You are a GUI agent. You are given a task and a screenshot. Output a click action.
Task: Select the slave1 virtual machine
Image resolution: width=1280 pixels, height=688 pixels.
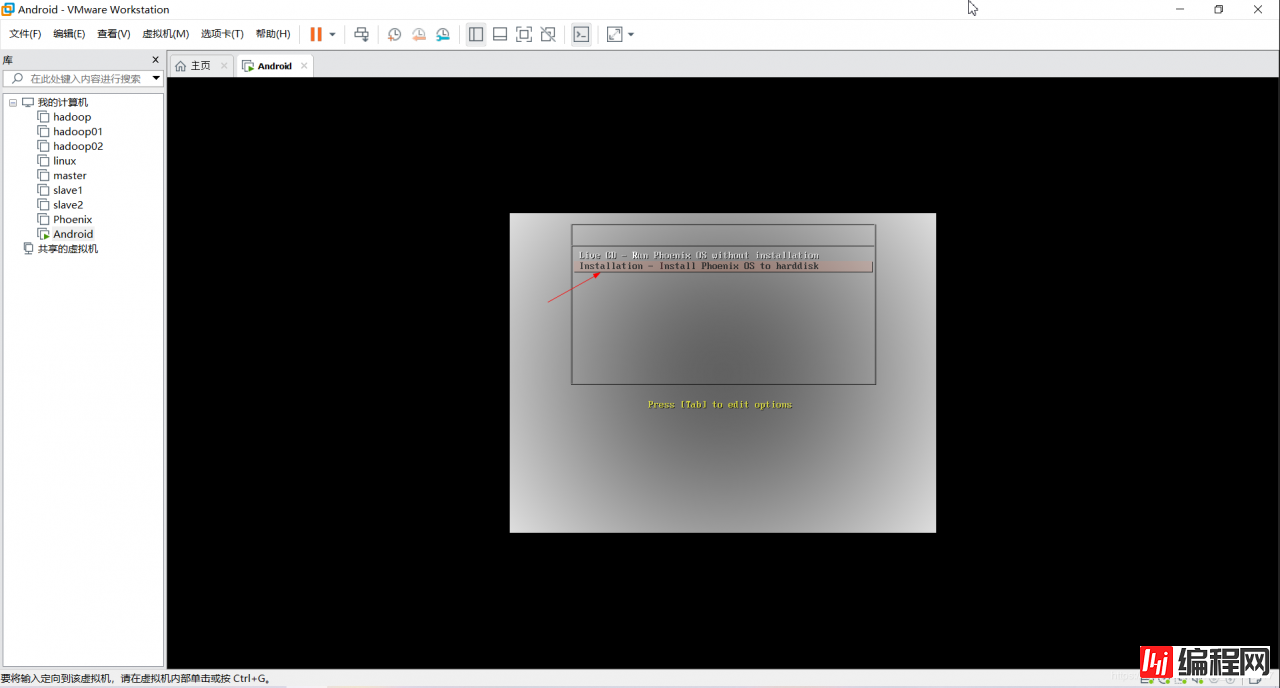[x=68, y=190]
